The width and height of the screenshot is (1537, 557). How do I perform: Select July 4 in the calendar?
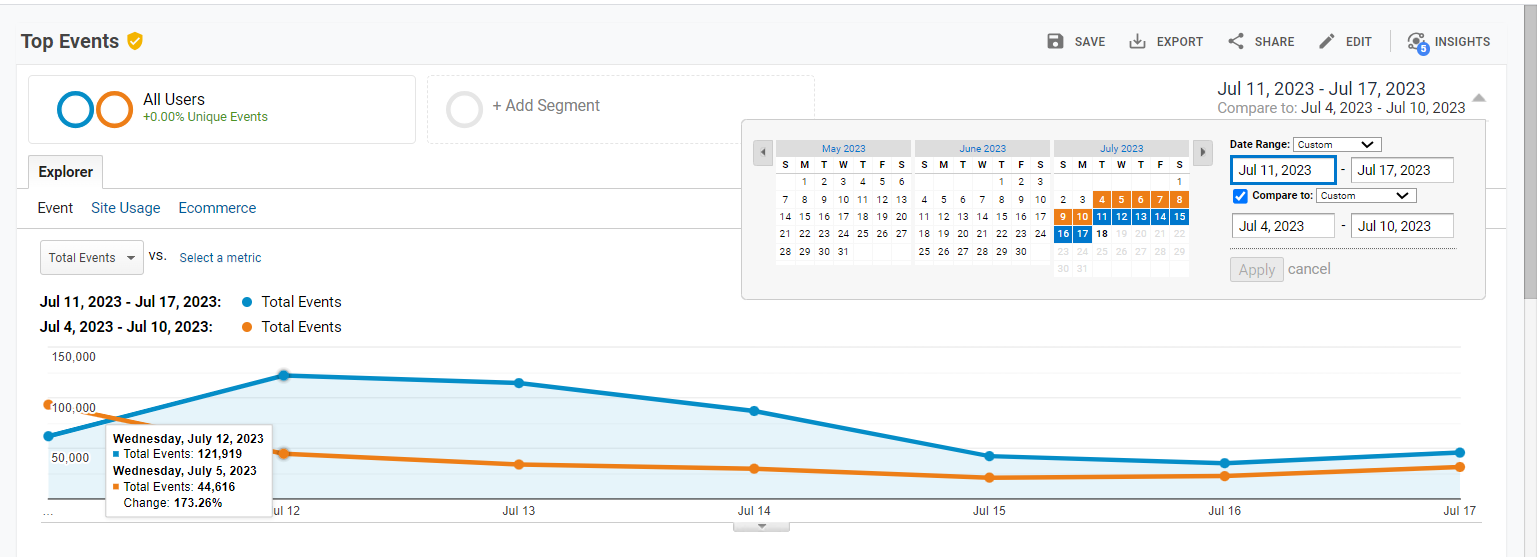point(1102,199)
